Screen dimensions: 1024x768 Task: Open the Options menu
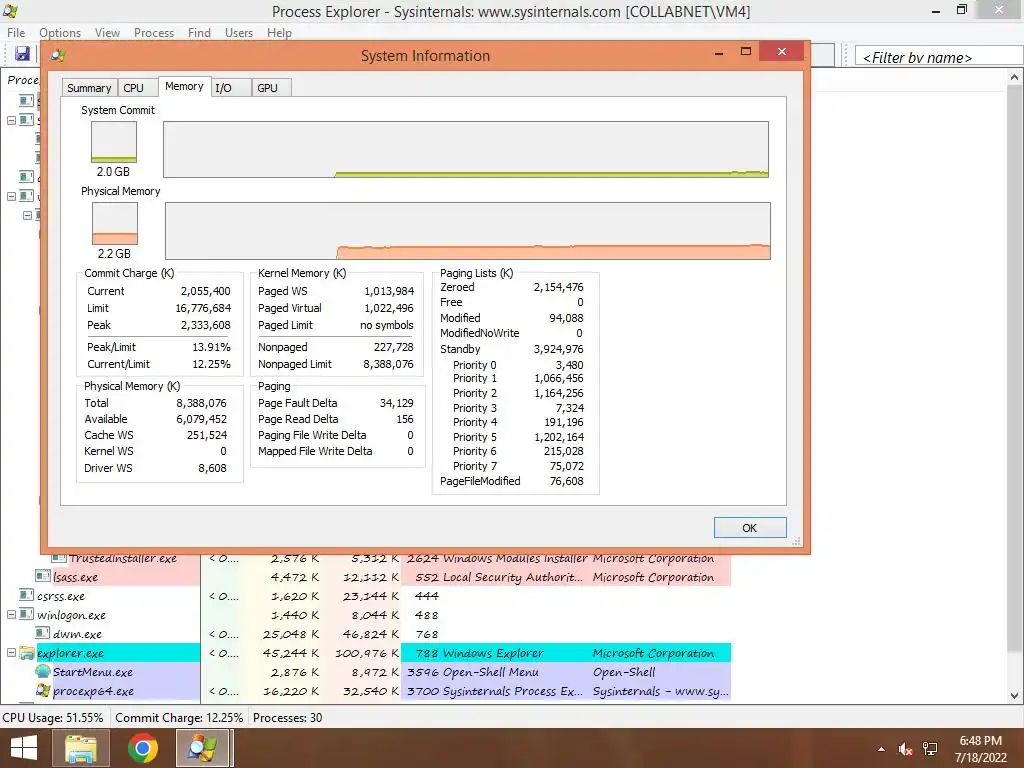pyautogui.click(x=59, y=33)
